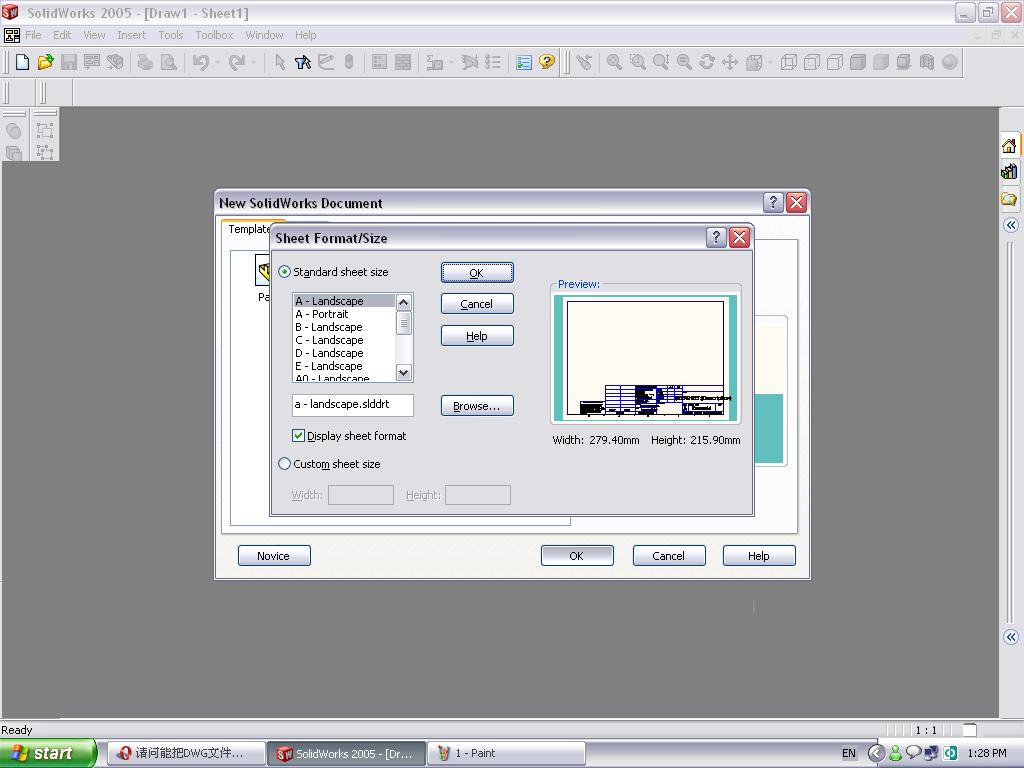
Task: Click the Print Preview toolbar icon
Action: coord(168,62)
